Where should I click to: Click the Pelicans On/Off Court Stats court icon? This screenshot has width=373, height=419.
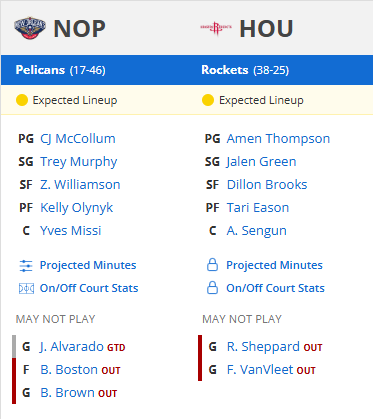coord(26,288)
